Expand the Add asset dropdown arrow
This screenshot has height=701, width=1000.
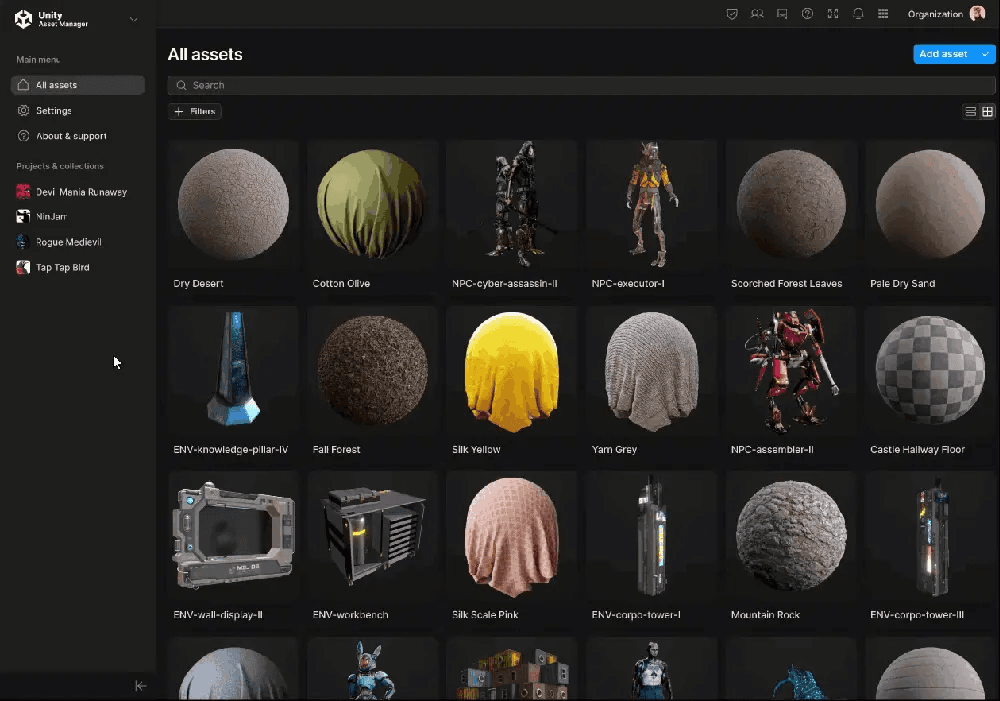pos(985,54)
